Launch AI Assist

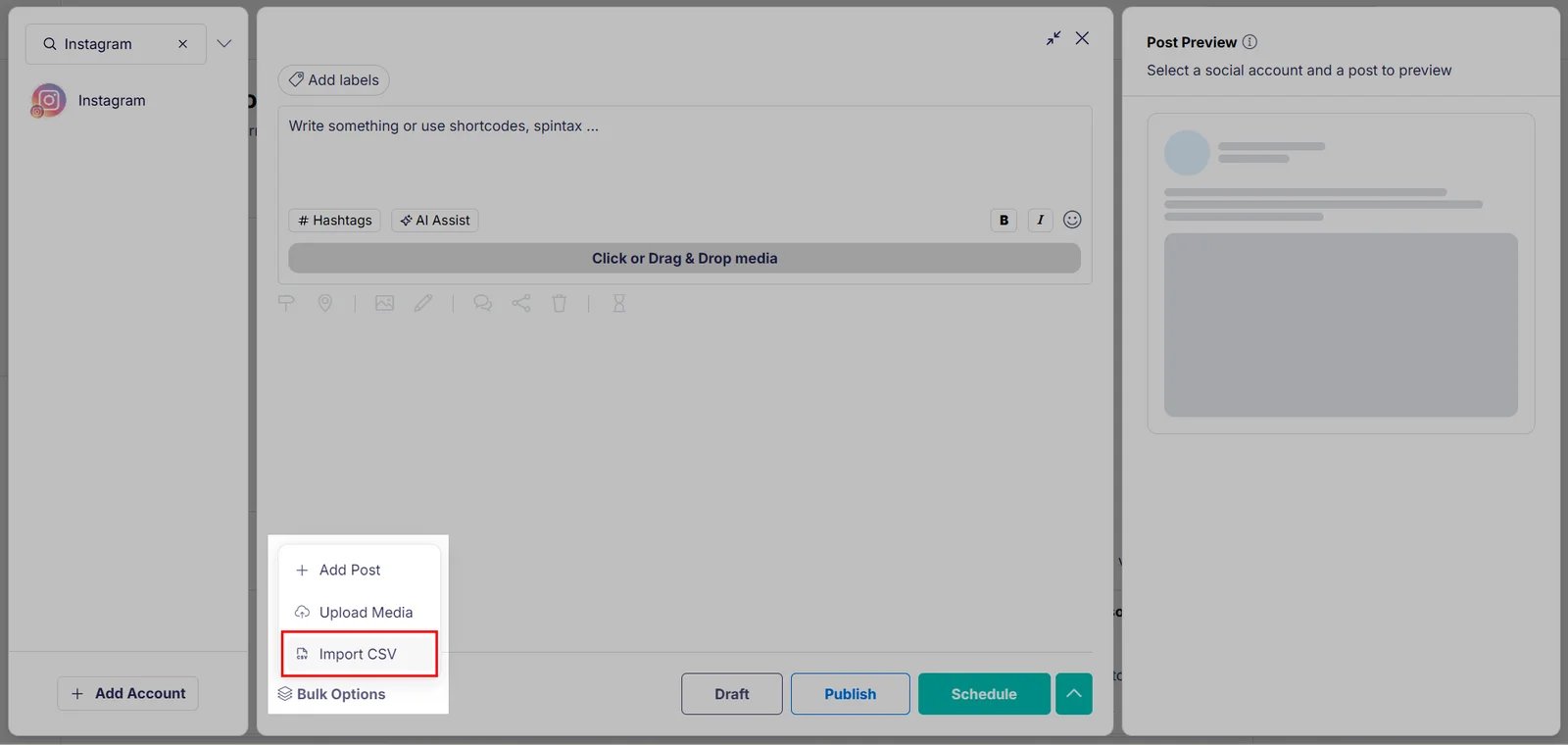pos(435,221)
